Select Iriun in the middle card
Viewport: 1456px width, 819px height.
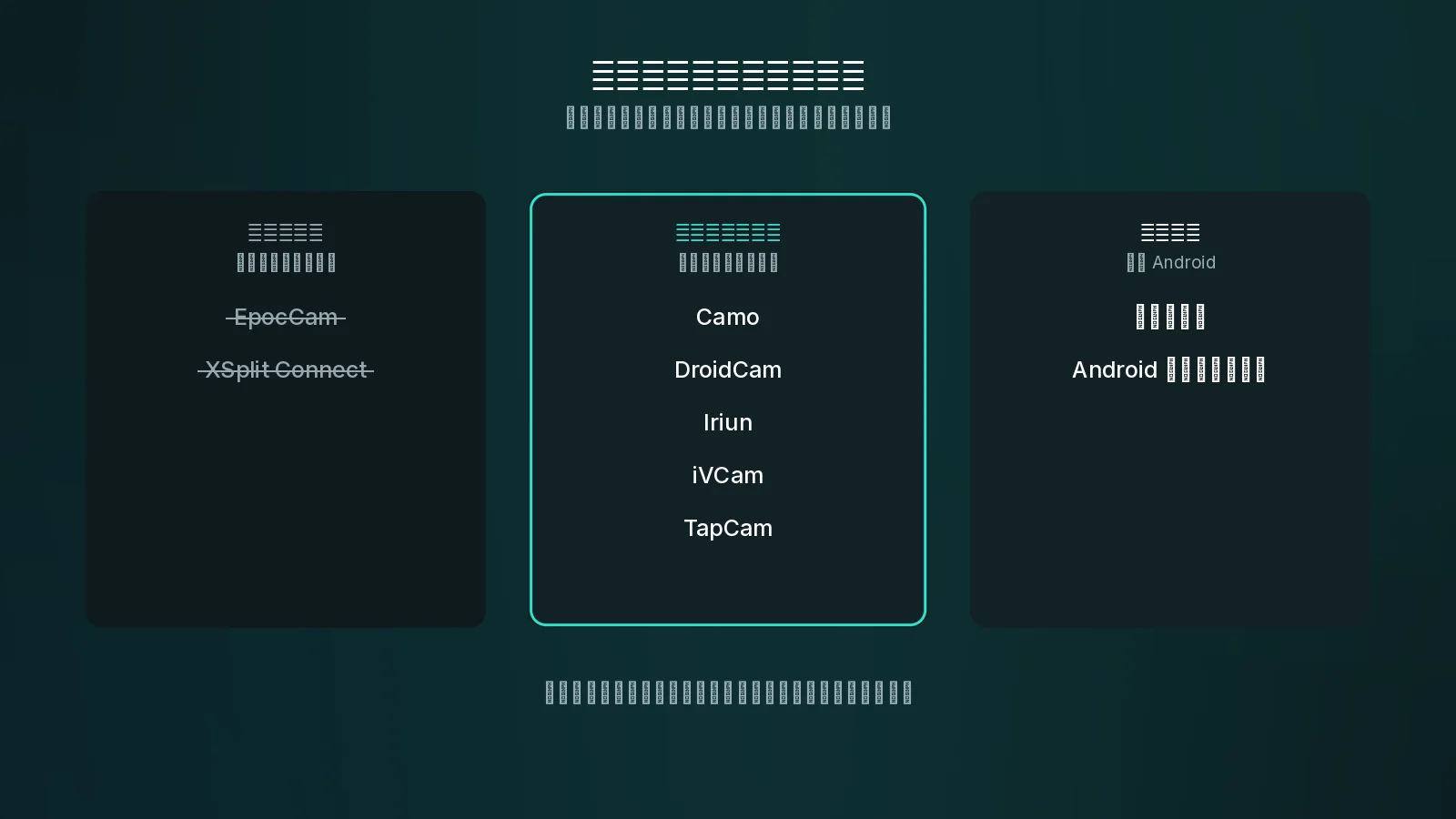click(728, 423)
